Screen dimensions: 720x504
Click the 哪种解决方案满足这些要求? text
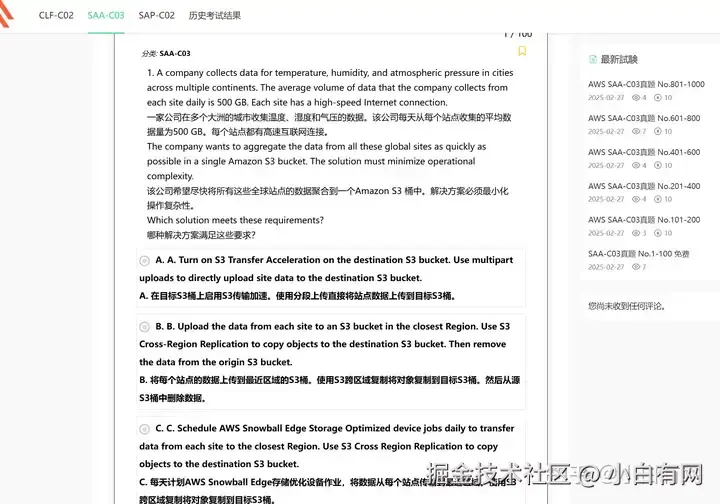(201, 235)
